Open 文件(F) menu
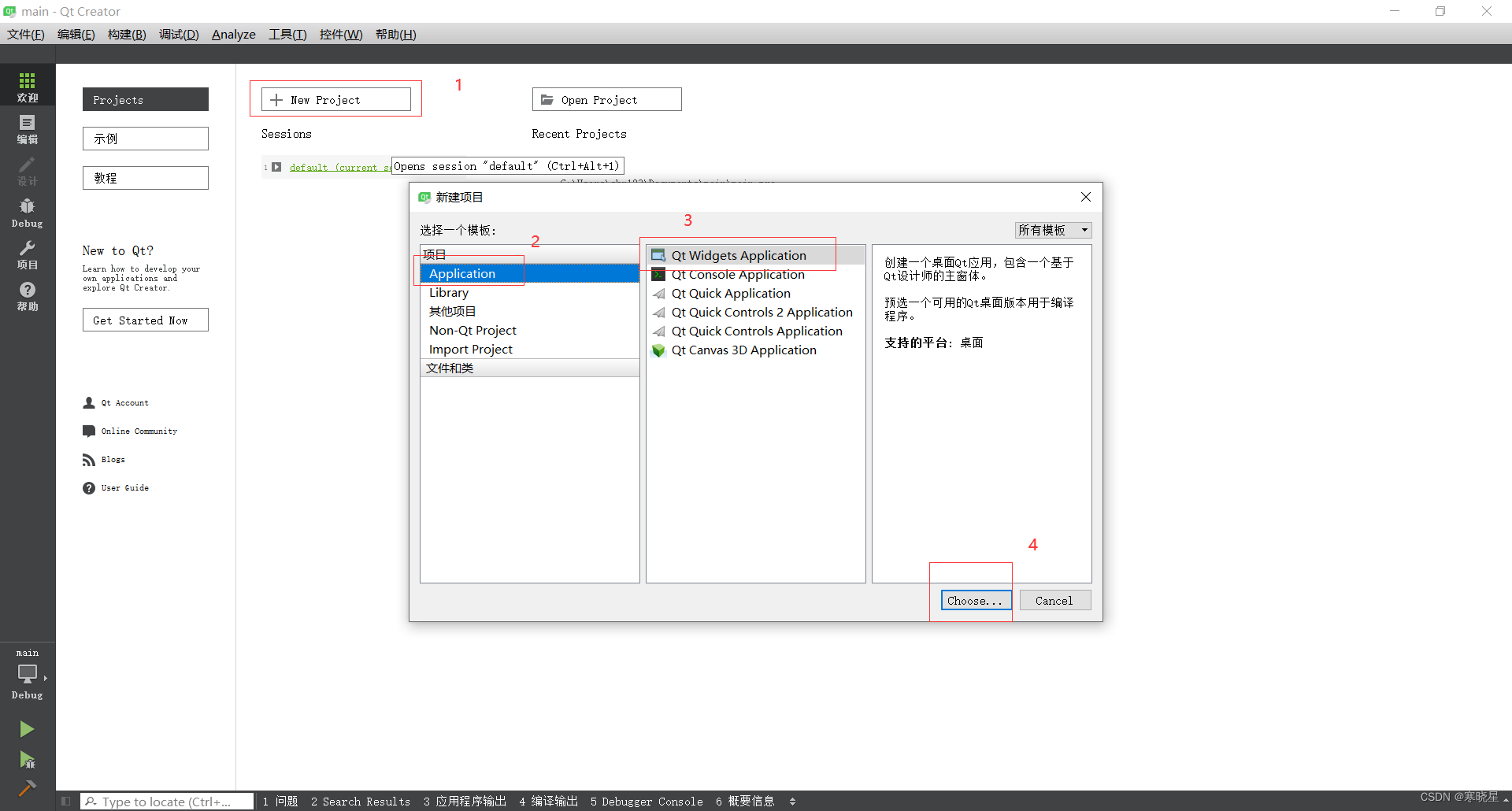 point(26,34)
